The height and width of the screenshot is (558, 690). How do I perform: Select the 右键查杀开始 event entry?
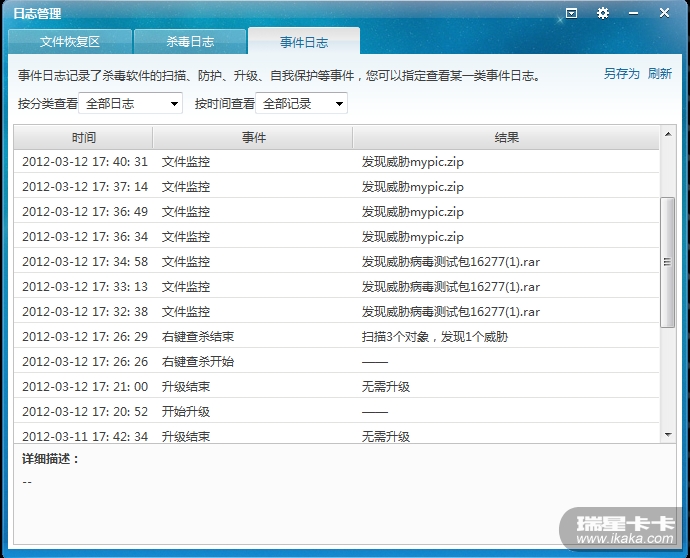click(x=198, y=362)
